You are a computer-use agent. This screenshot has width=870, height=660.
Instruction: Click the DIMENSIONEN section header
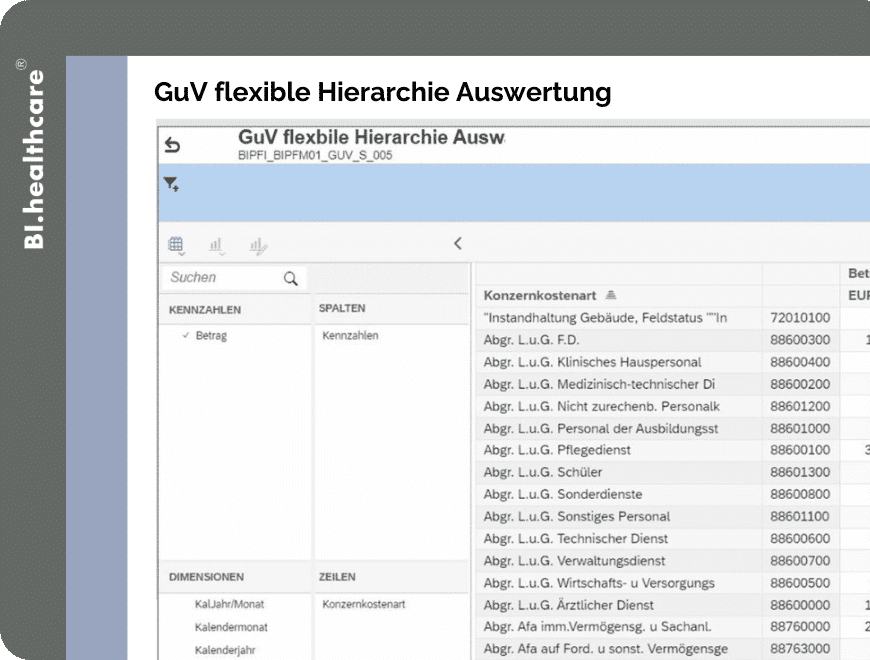pos(206,577)
